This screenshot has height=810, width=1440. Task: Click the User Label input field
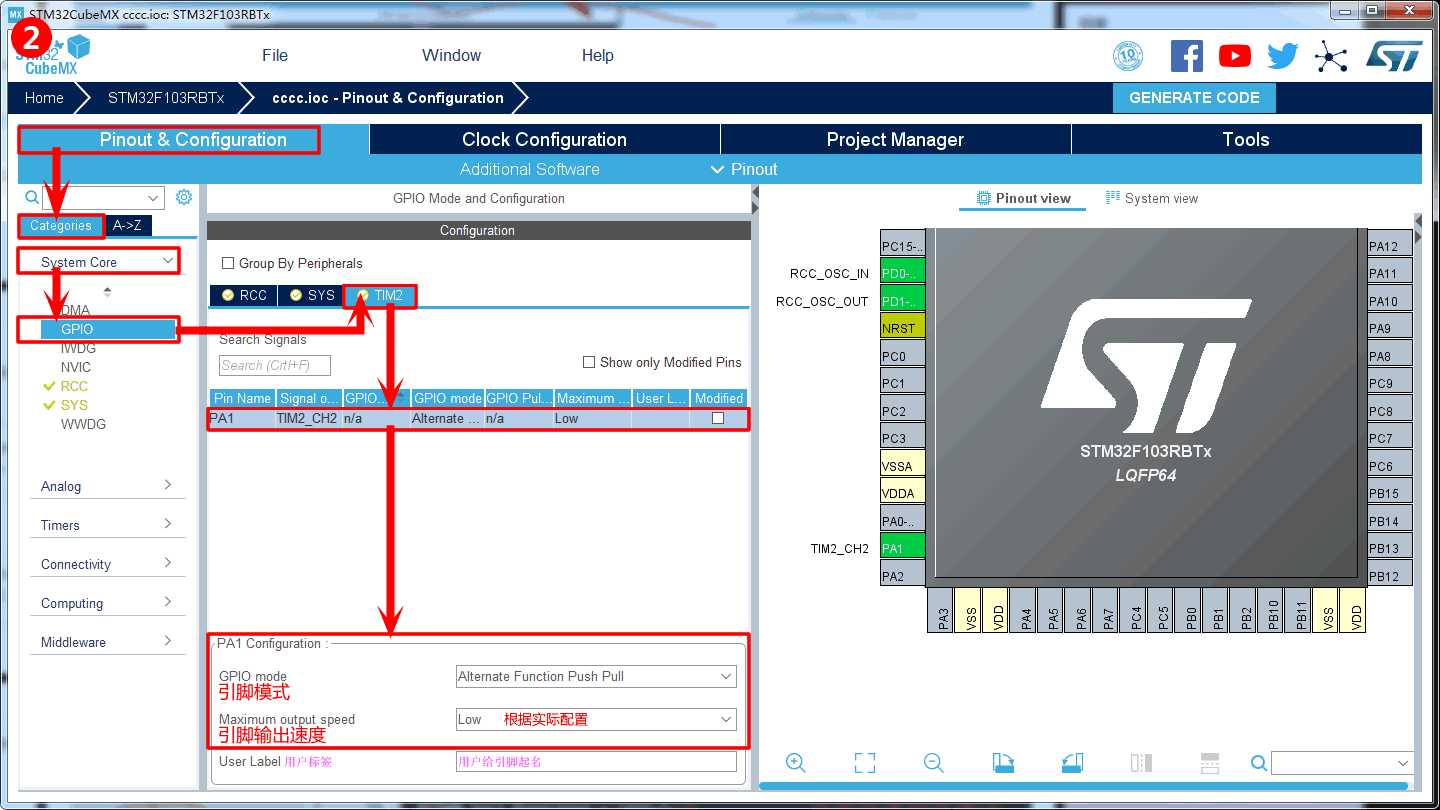596,762
